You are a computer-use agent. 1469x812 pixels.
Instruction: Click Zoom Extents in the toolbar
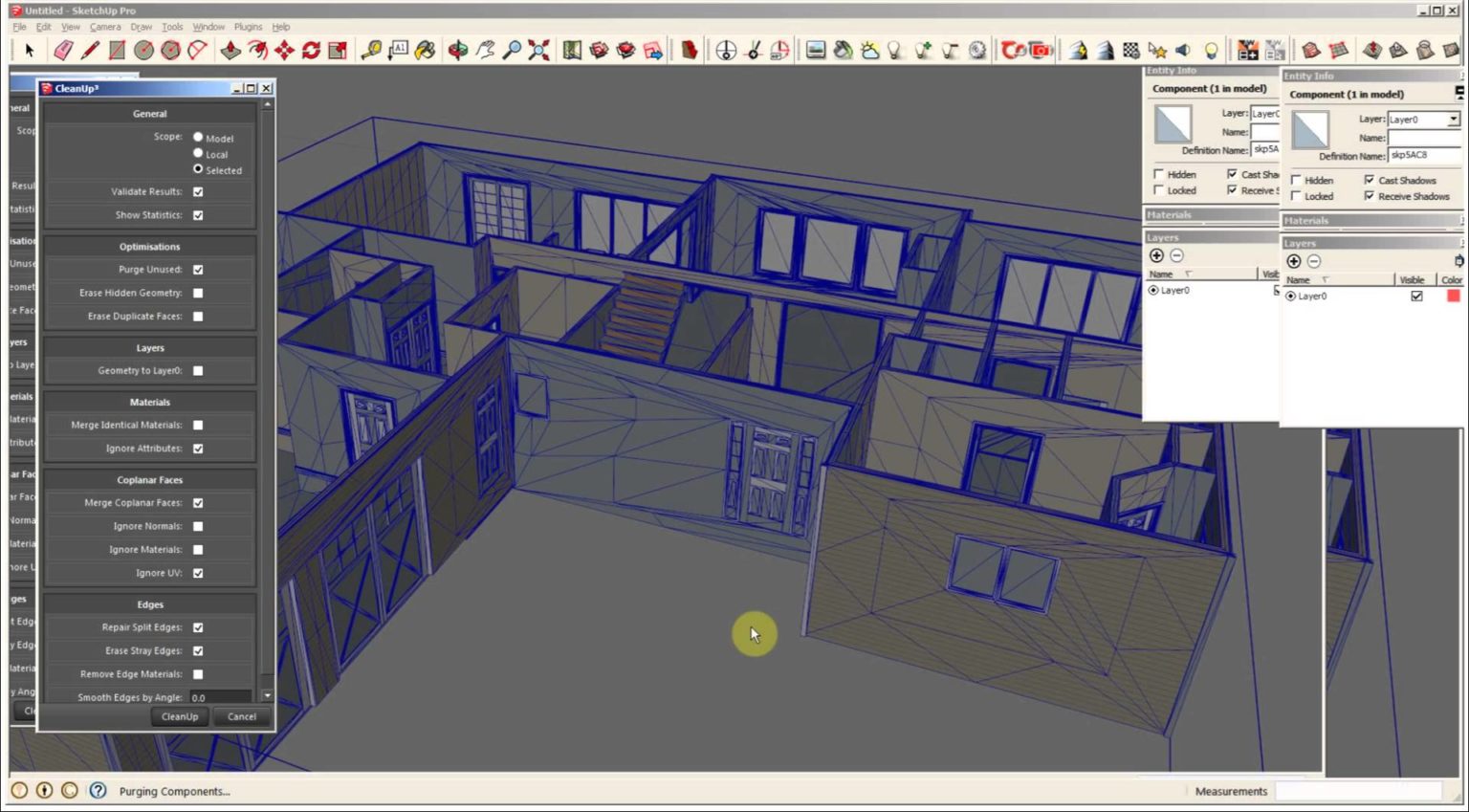point(537,50)
